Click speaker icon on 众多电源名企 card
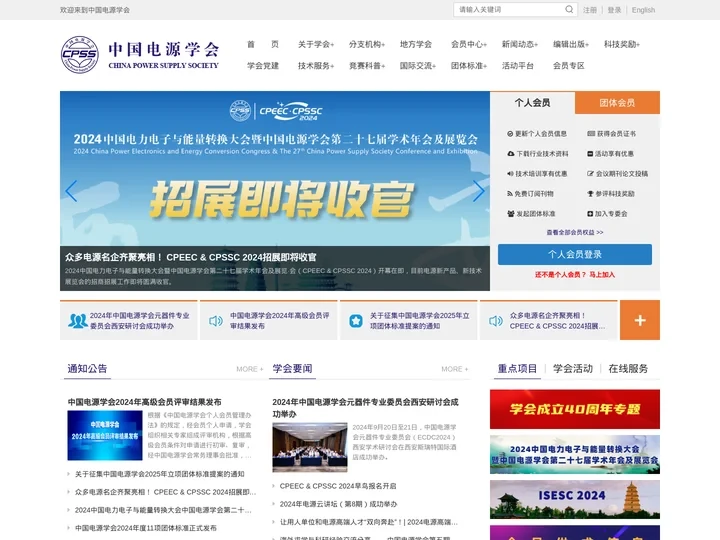Viewport: 720px width, 540px height. pos(496,321)
